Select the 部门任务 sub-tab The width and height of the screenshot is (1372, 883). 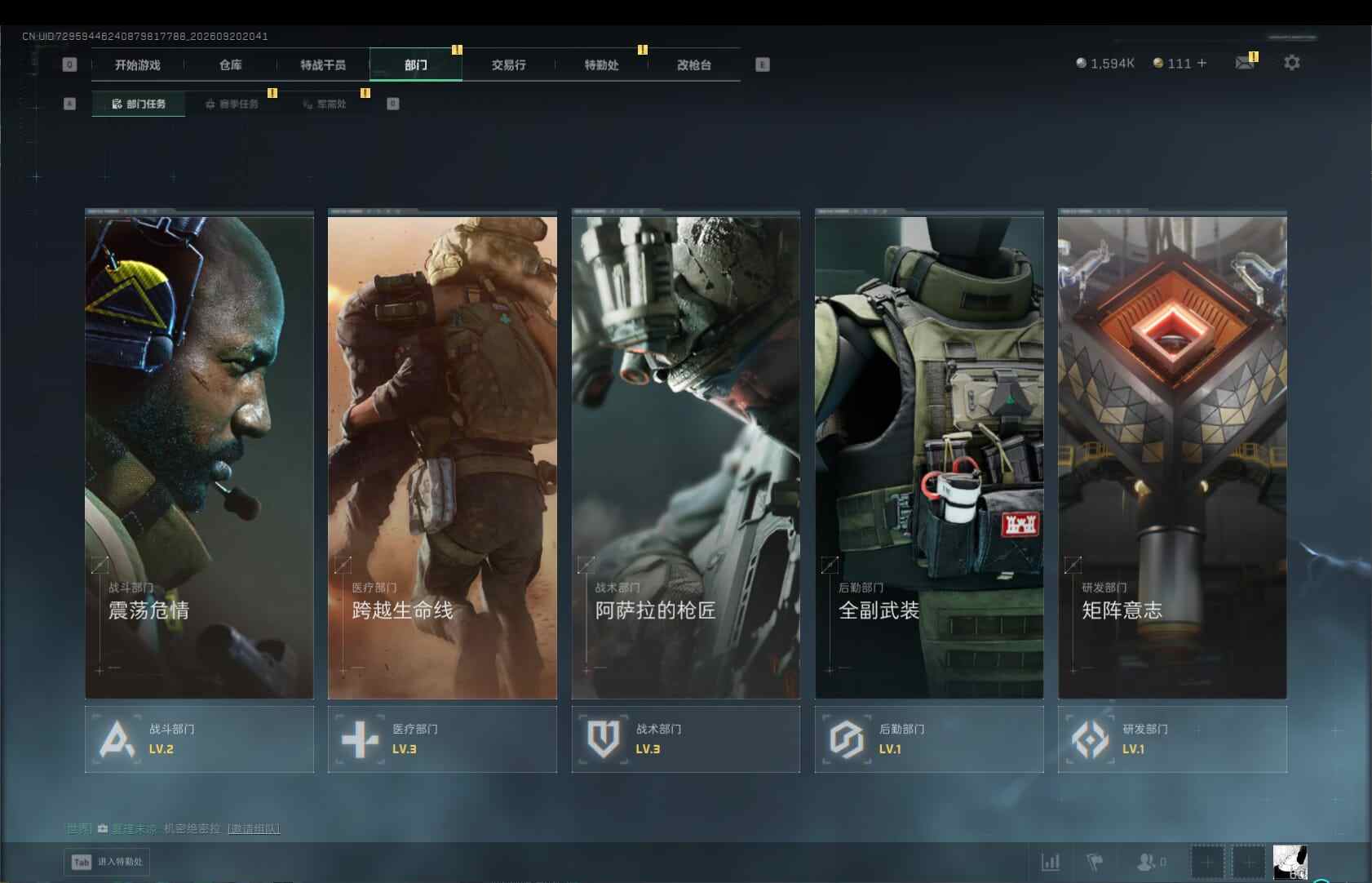click(x=139, y=104)
